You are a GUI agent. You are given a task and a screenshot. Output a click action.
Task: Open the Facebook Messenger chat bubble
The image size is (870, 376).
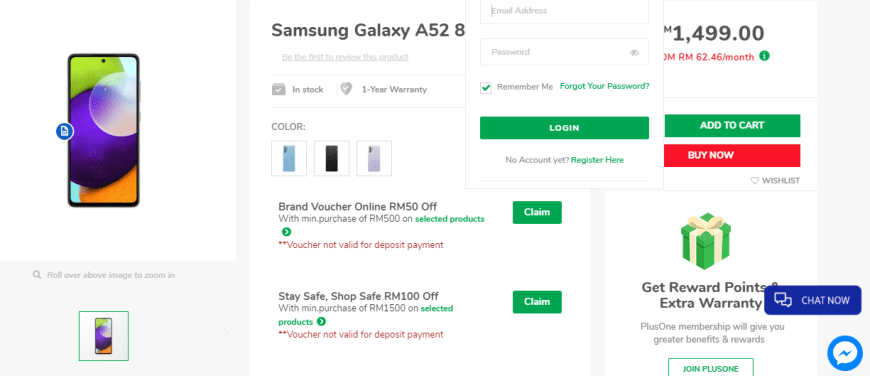(845, 353)
